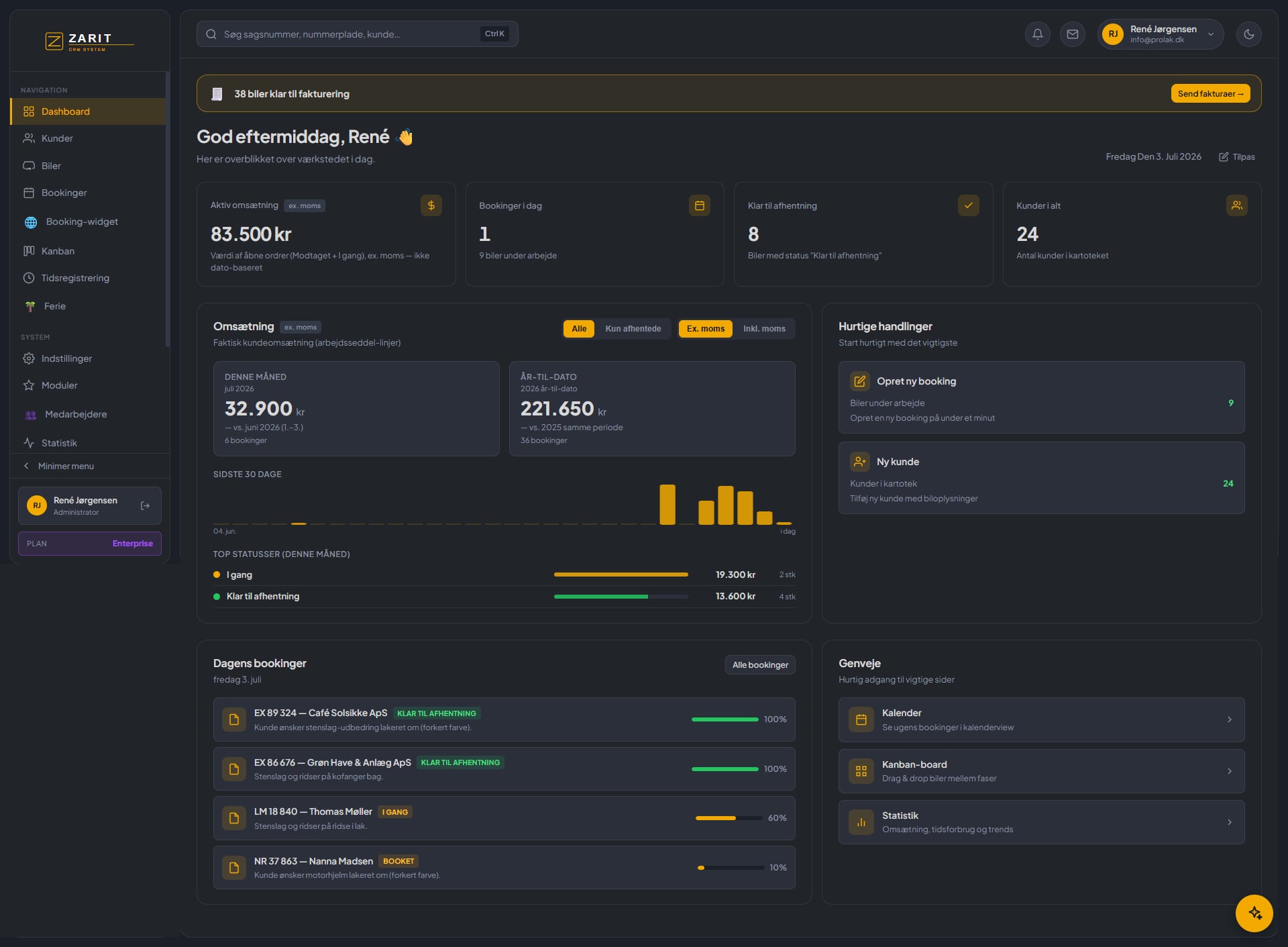1288x947 pixels.
Task: Click the Ny kunde card
Action: pos(1041,478)
